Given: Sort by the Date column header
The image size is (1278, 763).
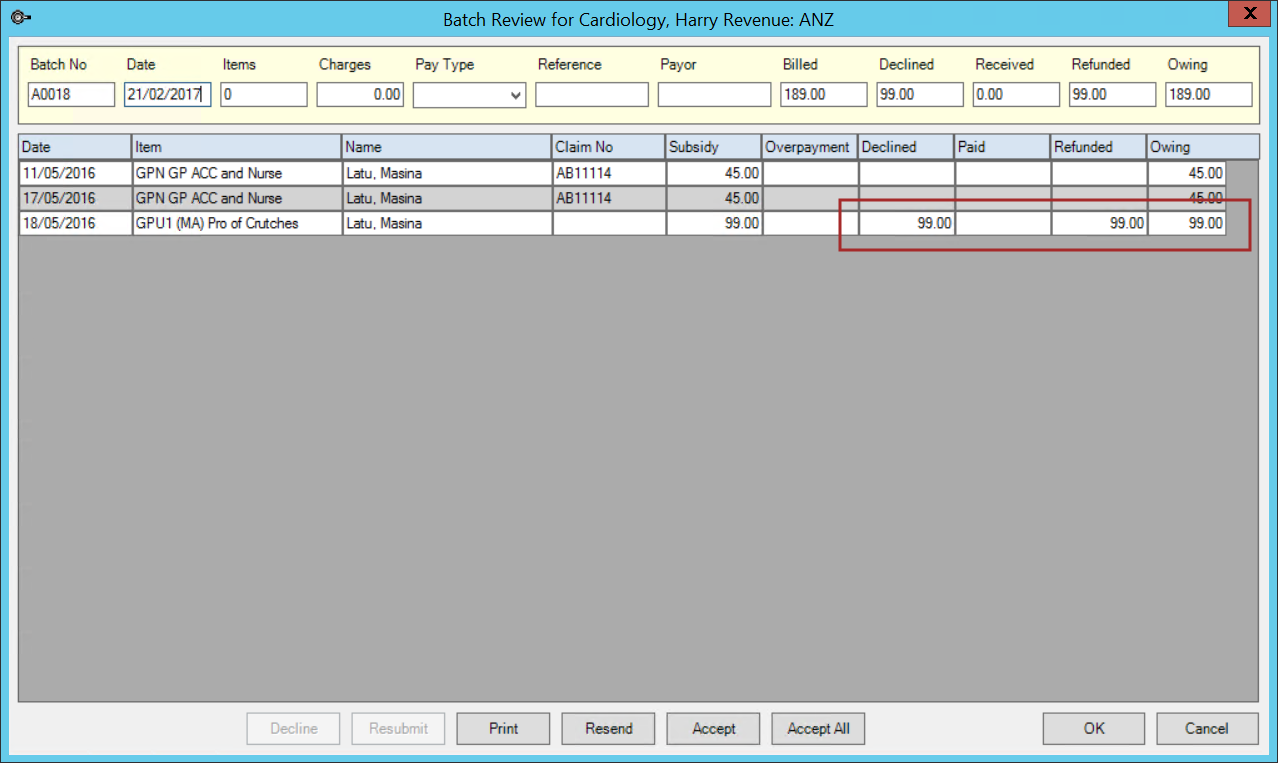Looking at the screenshot, I should pos(75,147).
